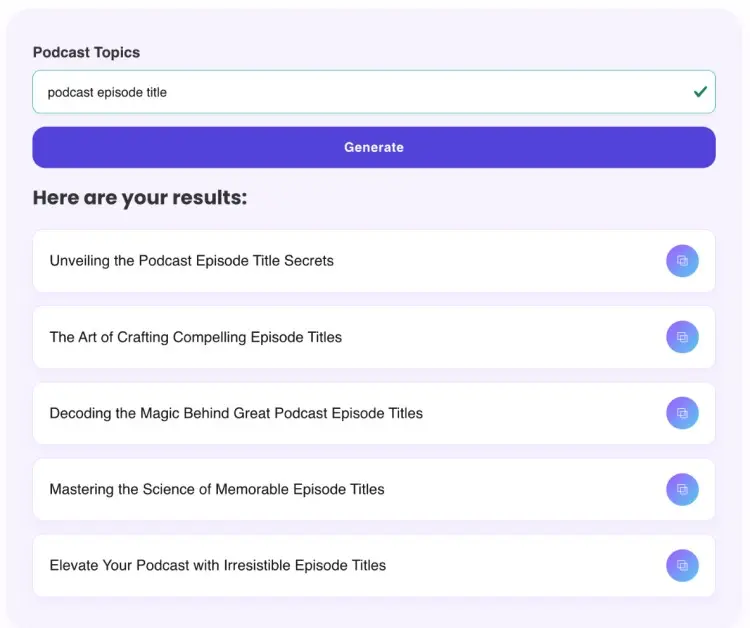
Task: Select text 'Mastering the Science of Memorable Episode Titles'
Action: (x=217, y=489)
